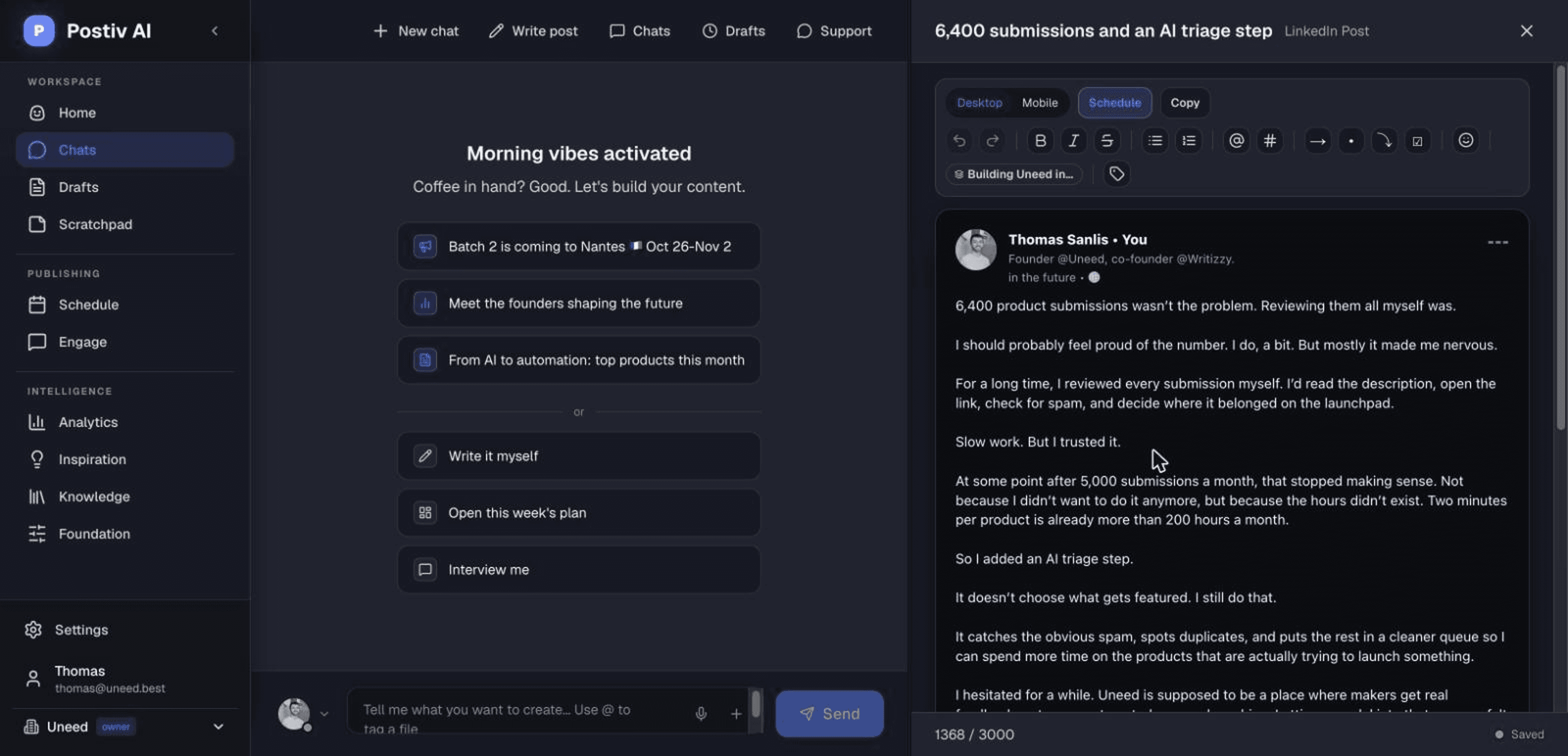1568x756 pixels.
Task: Open the chat profile avatar selector
Action: coord(303,713)
